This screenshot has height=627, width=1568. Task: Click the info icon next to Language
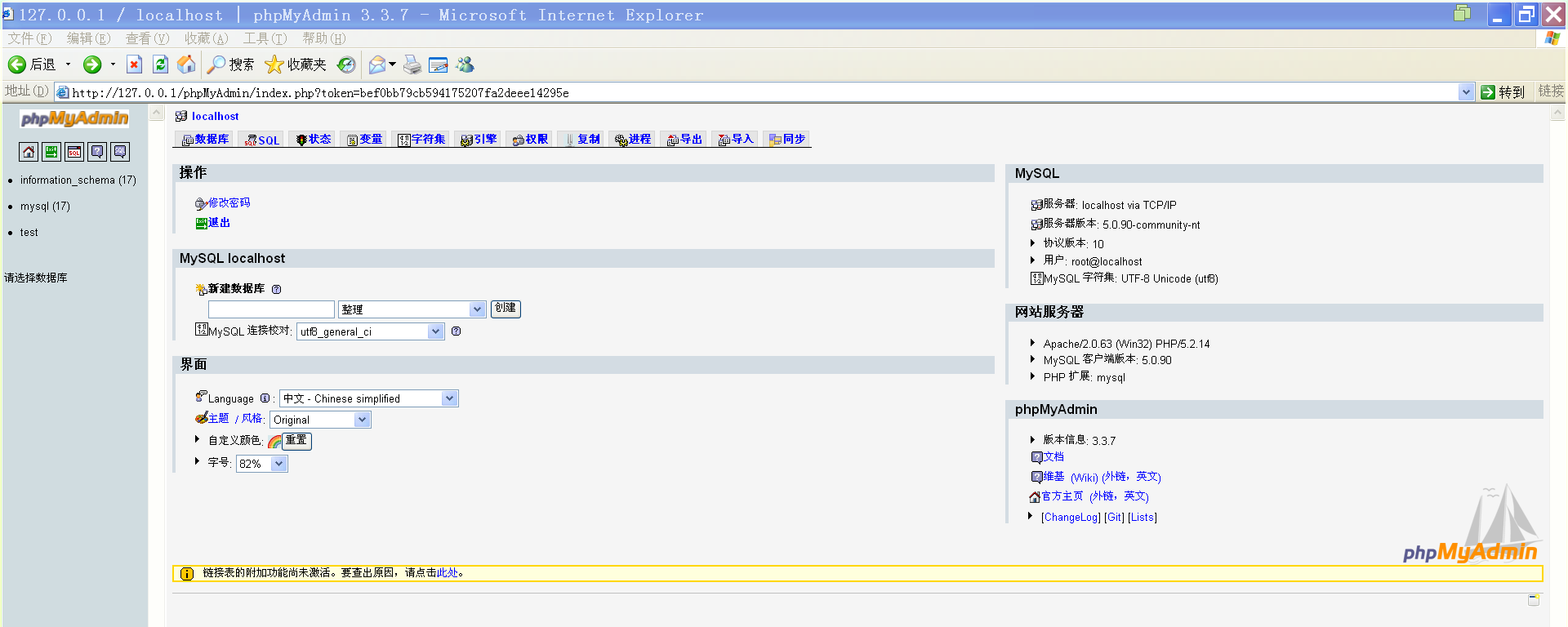265,398
